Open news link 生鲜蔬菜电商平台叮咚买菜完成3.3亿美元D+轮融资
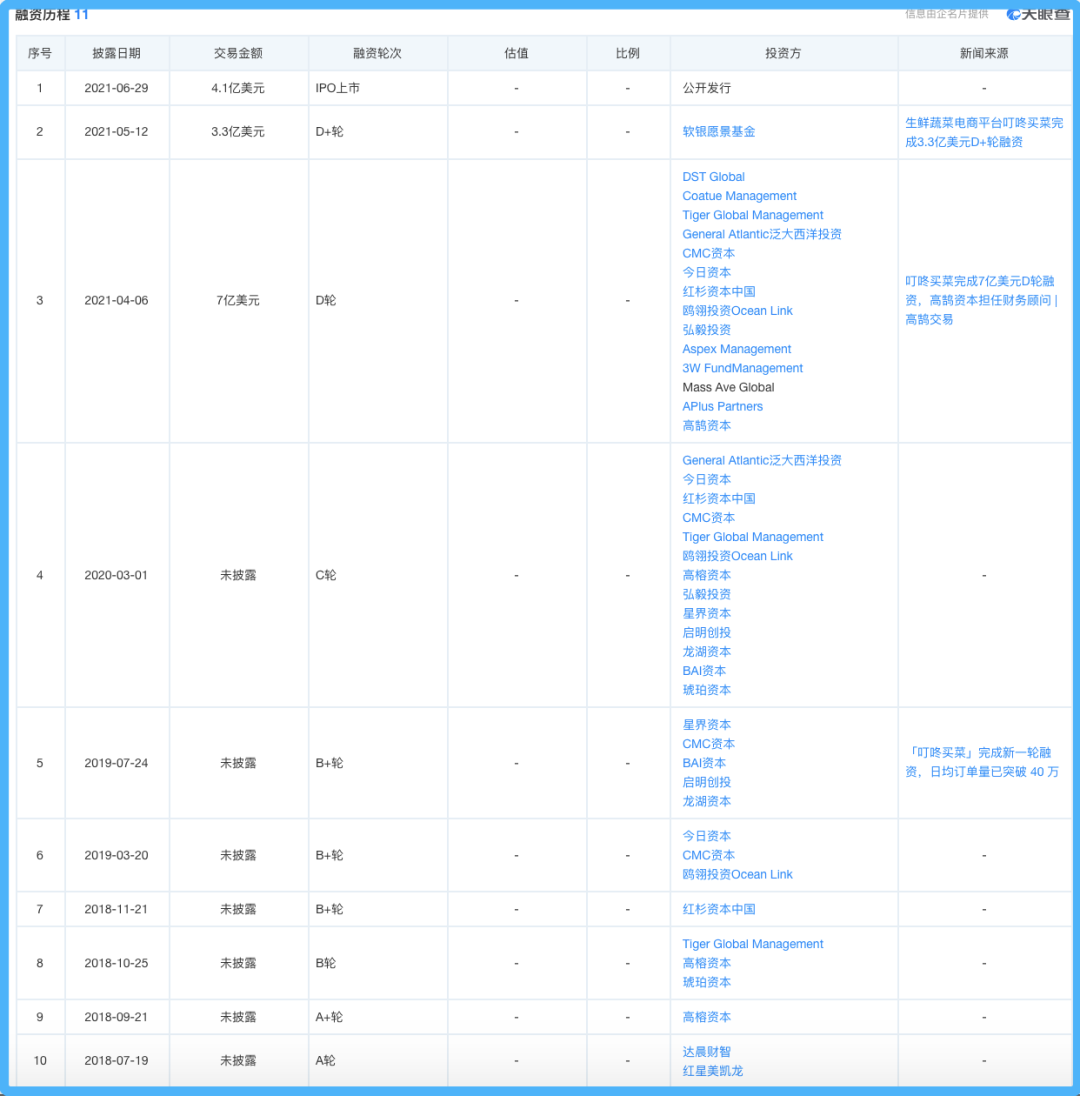The height and width of the screenshot is (1096, 1080). pos(984,132)
